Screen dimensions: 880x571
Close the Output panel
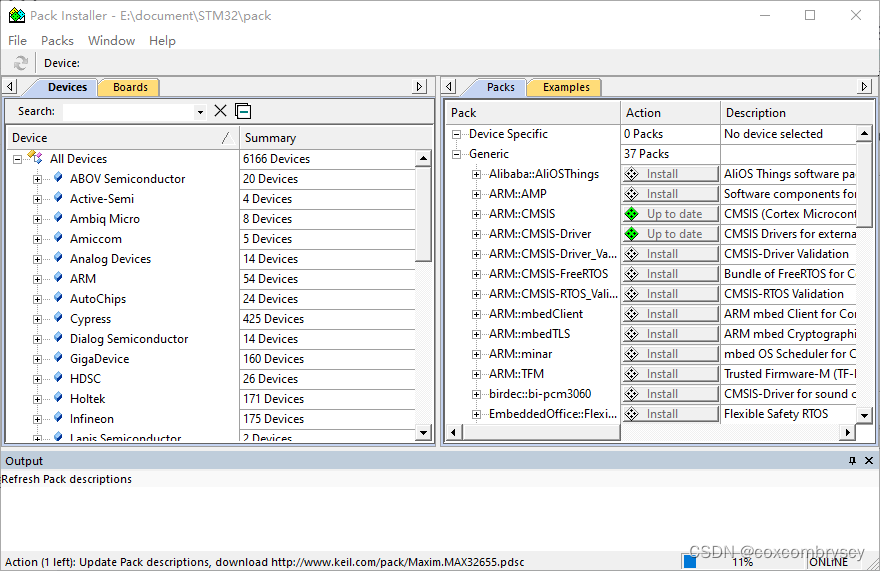[869, 460]
